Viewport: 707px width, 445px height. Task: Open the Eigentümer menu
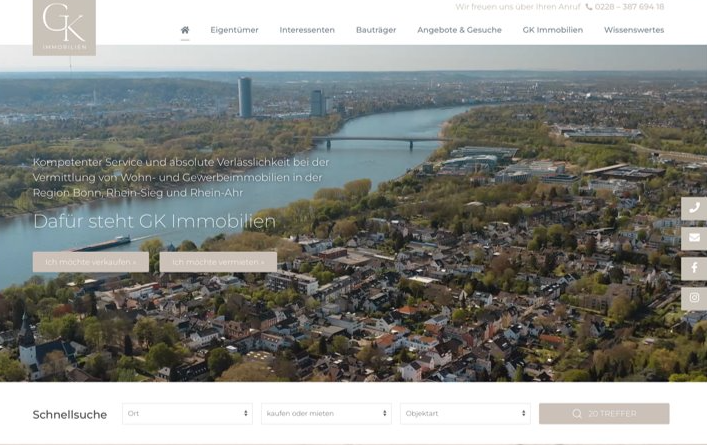(234, 30)
